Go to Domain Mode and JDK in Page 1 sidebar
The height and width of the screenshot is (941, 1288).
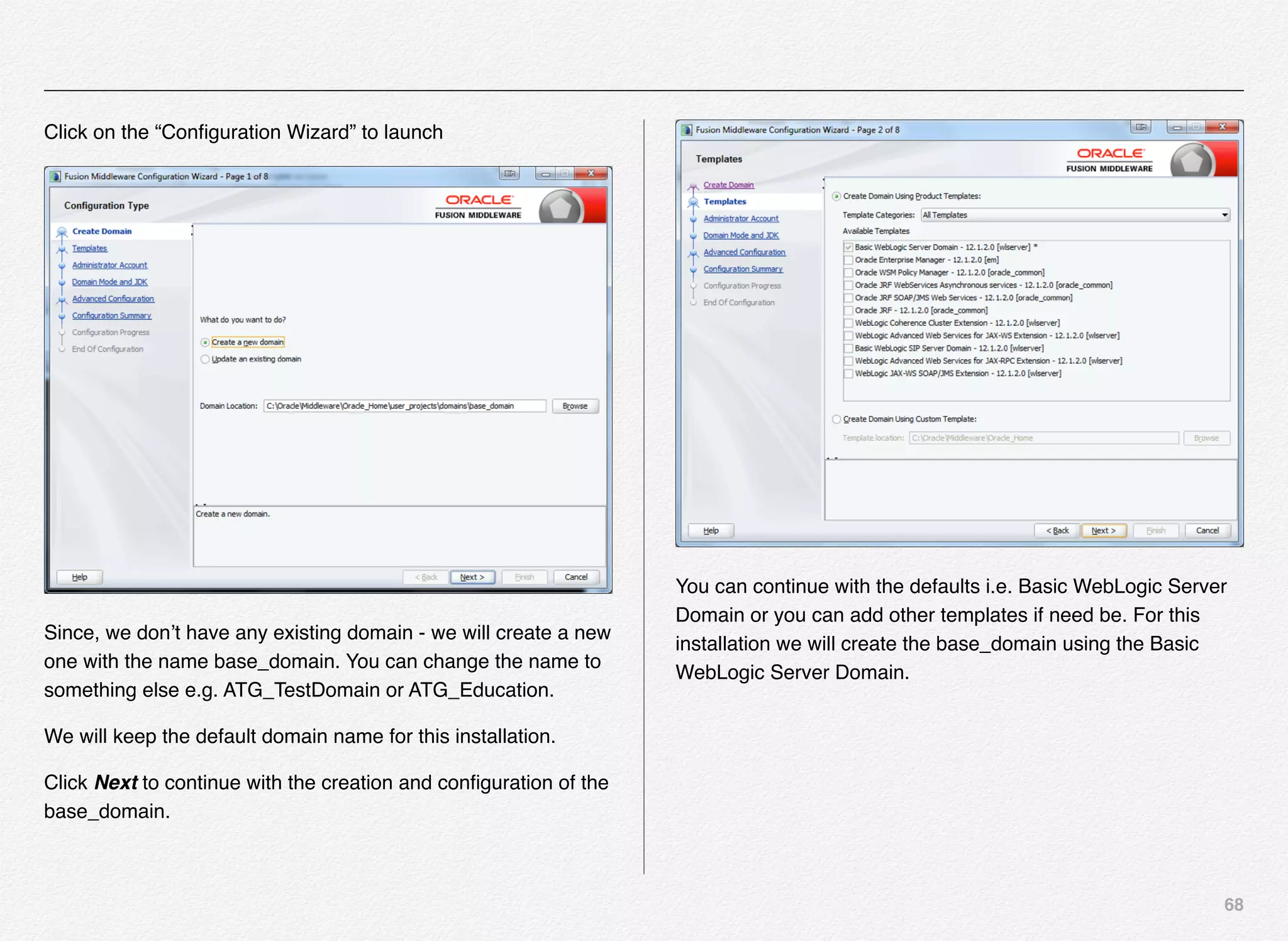(x=109, y=282)
